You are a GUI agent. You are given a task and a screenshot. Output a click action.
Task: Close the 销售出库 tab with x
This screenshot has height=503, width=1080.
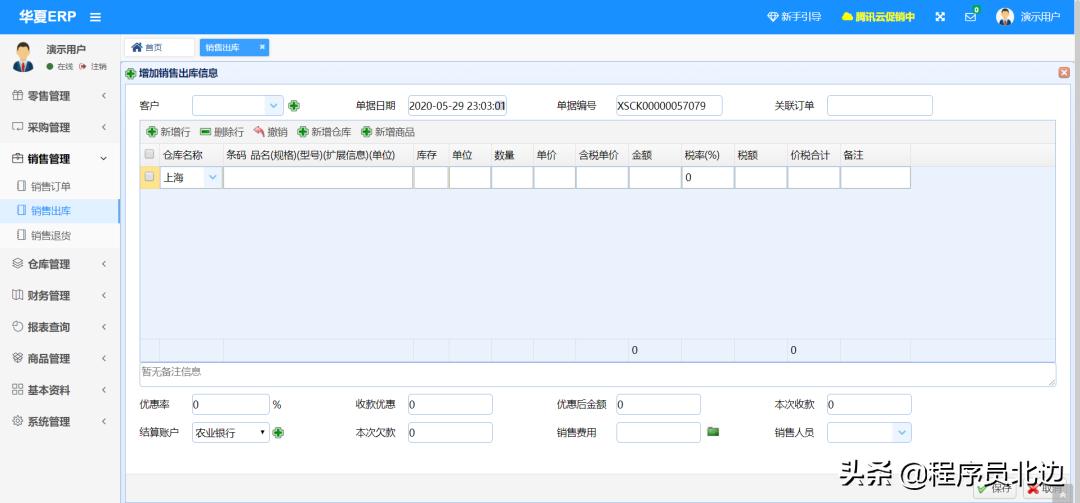[262, 47]
